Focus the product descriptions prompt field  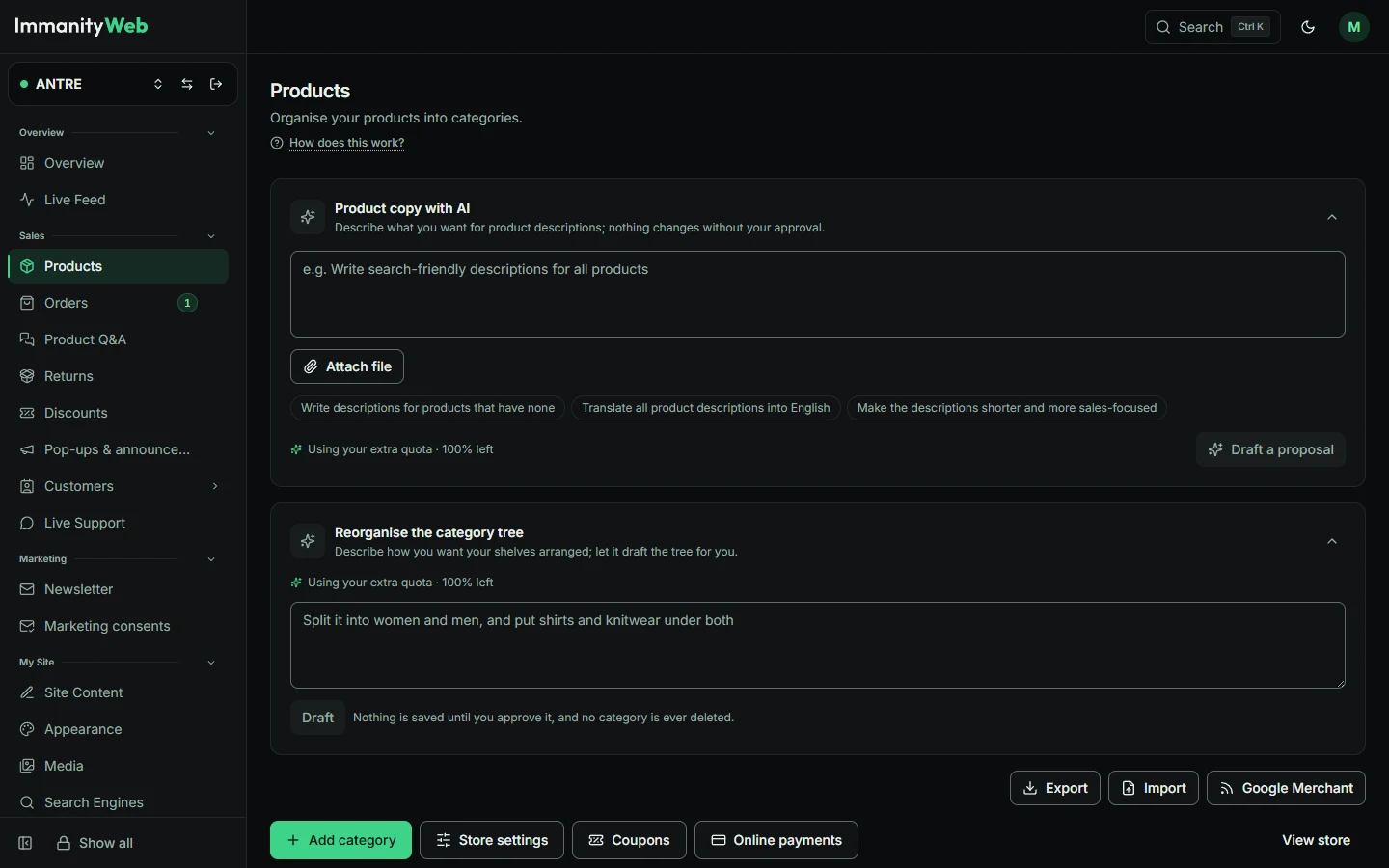coord(818,294)
